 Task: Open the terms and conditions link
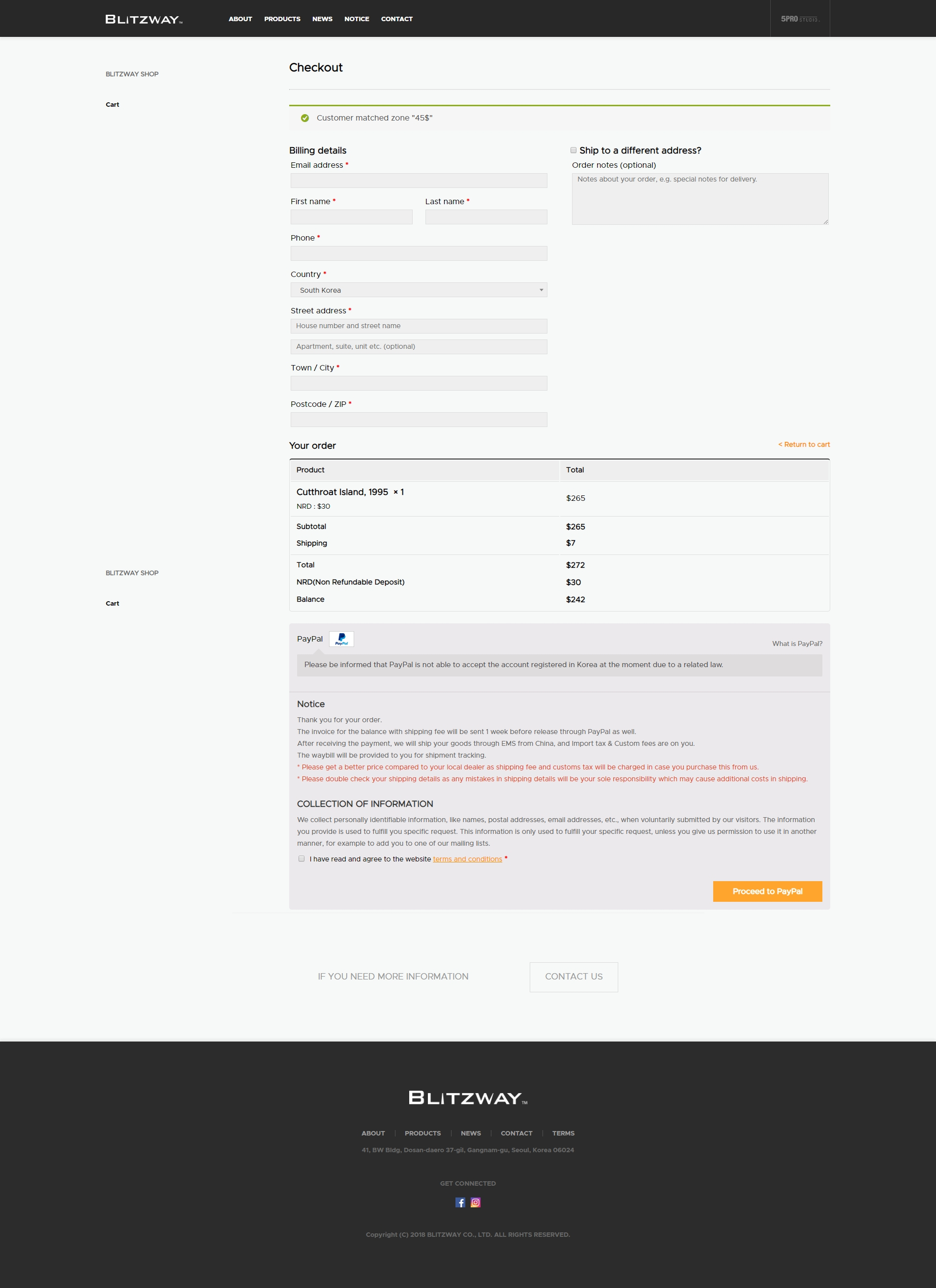[x=467, y=859]
